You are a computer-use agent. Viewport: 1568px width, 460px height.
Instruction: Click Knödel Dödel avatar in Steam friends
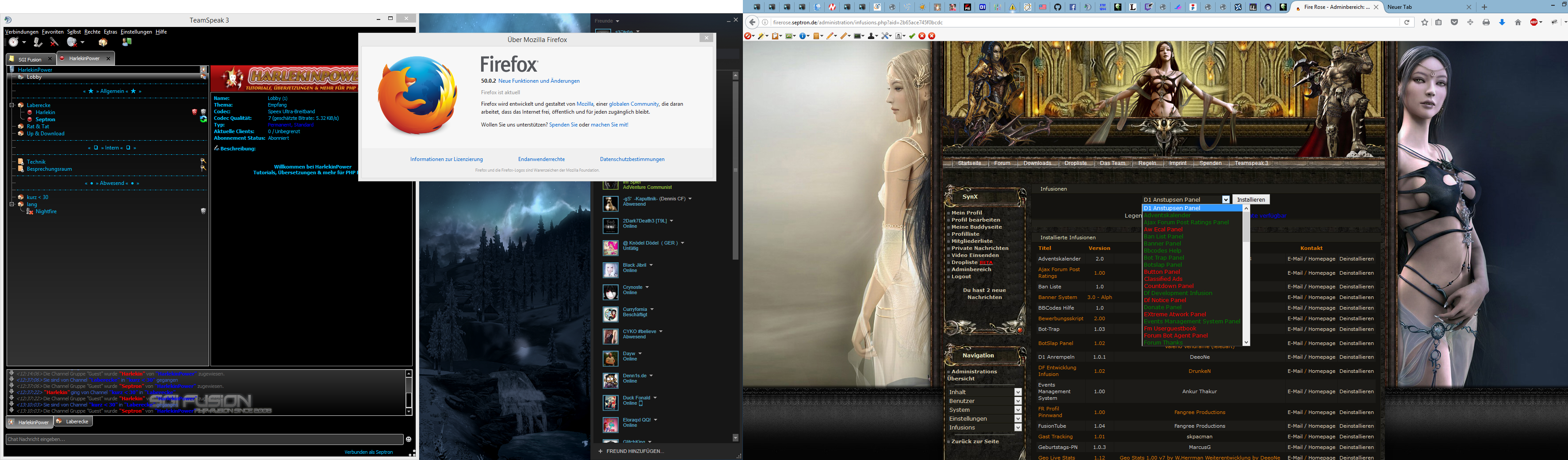click(611, 248)
